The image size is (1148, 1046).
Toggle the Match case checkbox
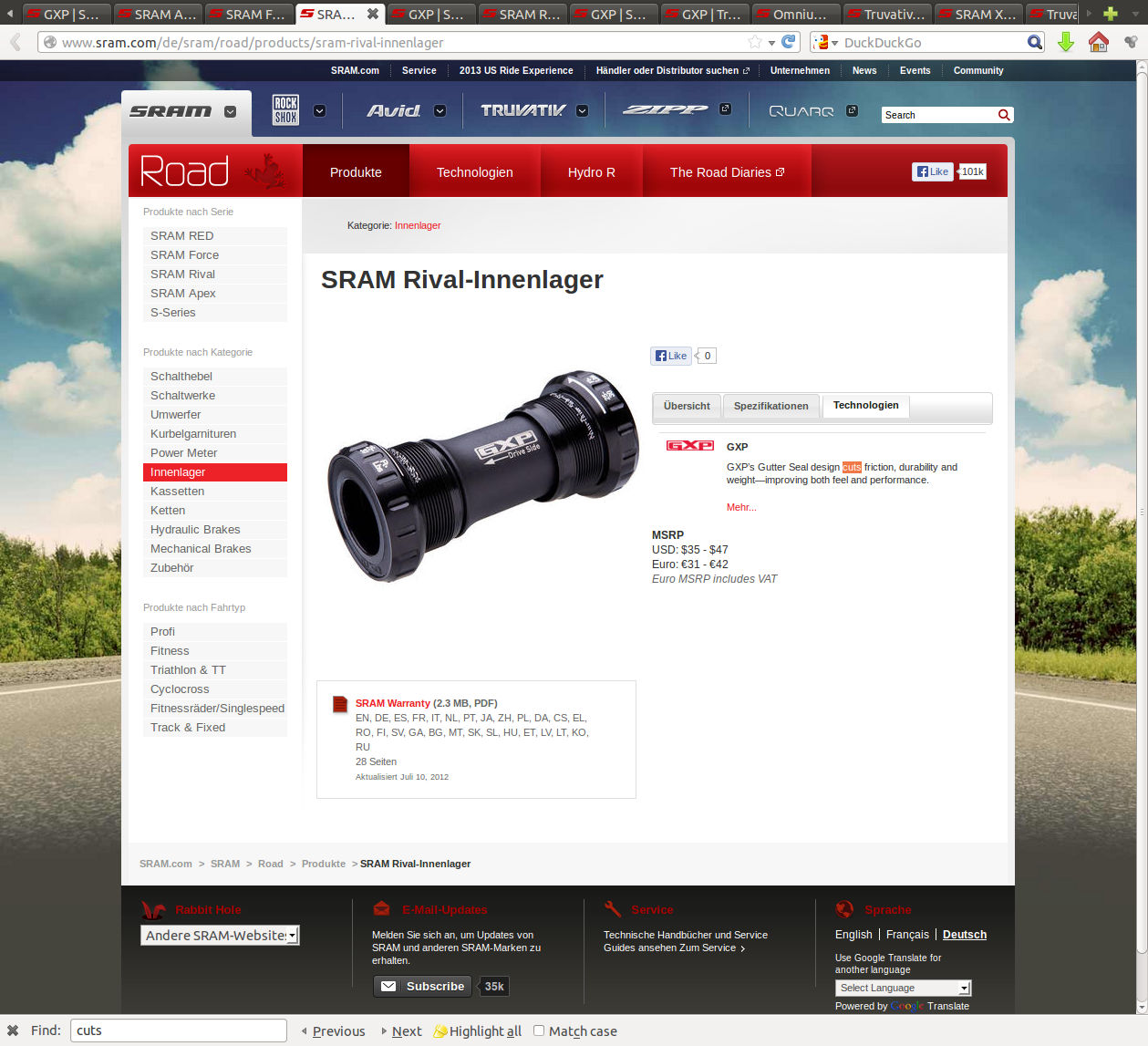click(539, 1030)
